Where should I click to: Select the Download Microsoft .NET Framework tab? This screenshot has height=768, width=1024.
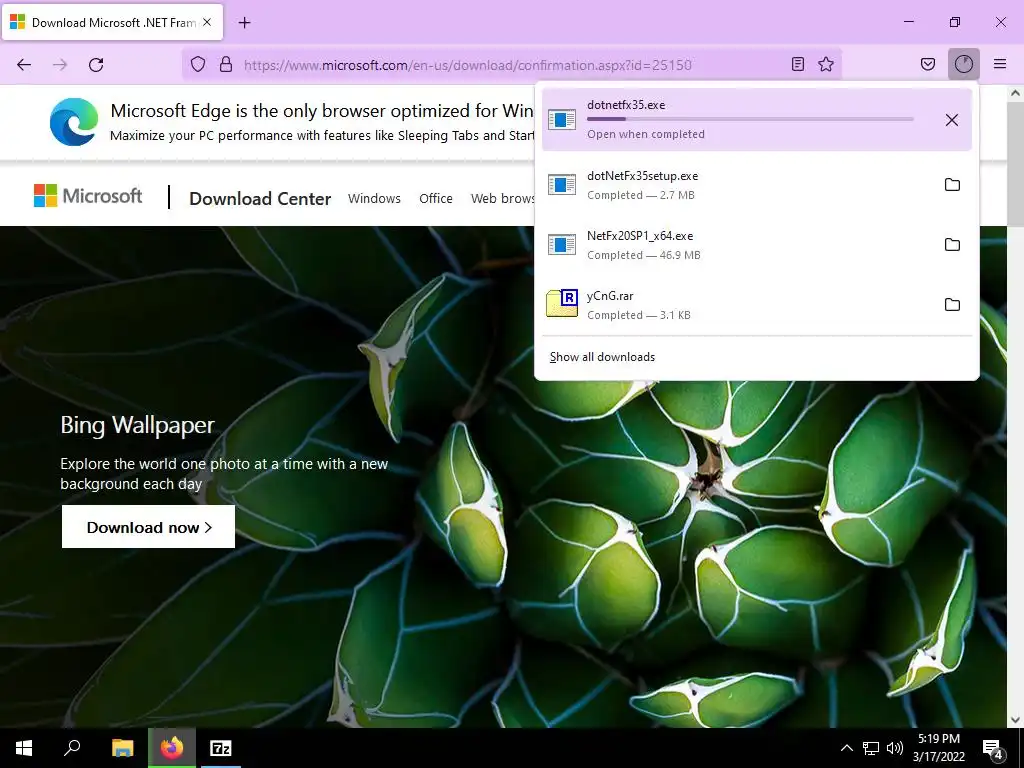pos(112,23)
